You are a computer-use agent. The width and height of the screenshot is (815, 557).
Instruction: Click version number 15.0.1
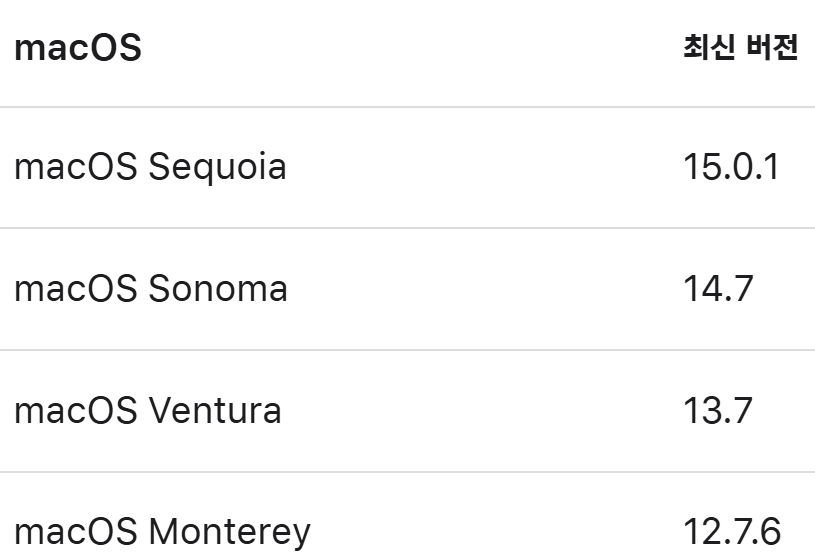[730, 167]
